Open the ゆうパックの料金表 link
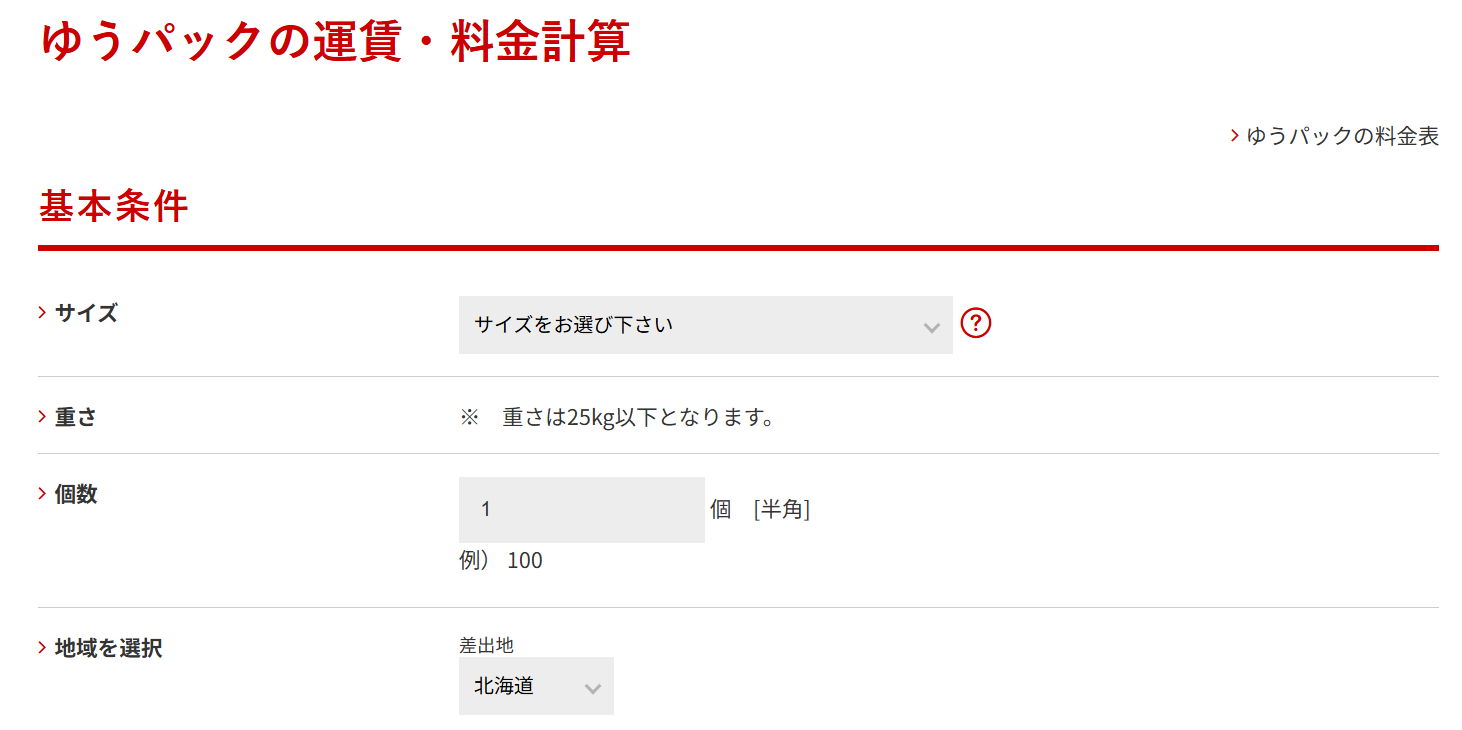Image resolution: width=1462 pixels, height=730 pixels. tap(1342, 137)
